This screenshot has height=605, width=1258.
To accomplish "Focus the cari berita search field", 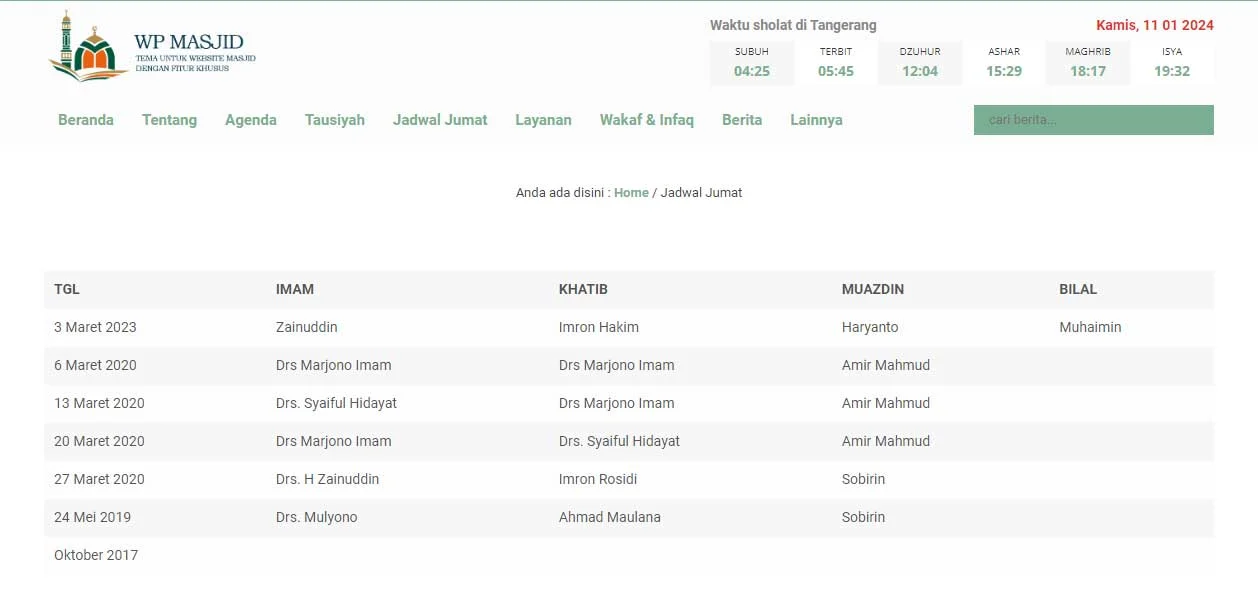I will (1094, 120).
